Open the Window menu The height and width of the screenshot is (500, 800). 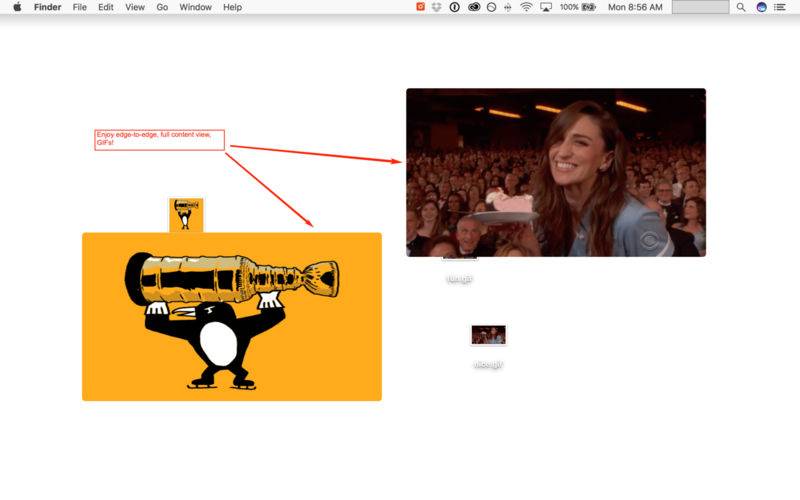click(195, 7)
